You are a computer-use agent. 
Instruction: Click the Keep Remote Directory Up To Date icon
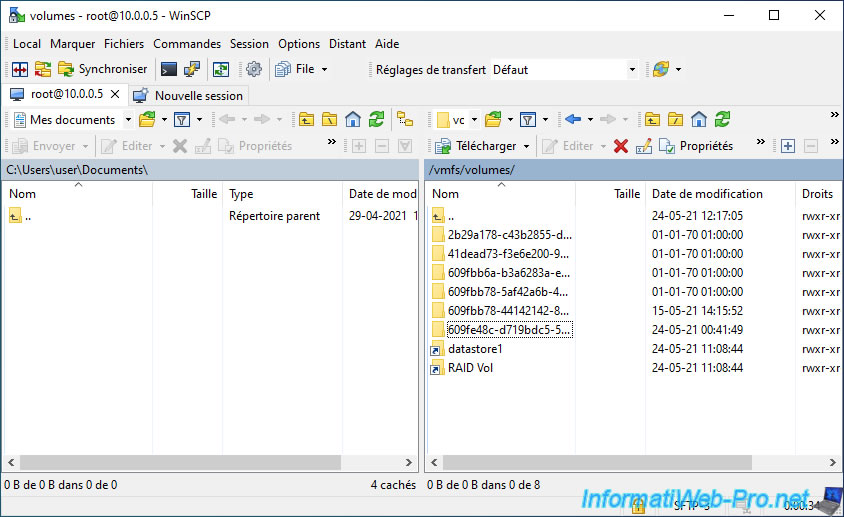pyautogui.click(x=221, y=69)
